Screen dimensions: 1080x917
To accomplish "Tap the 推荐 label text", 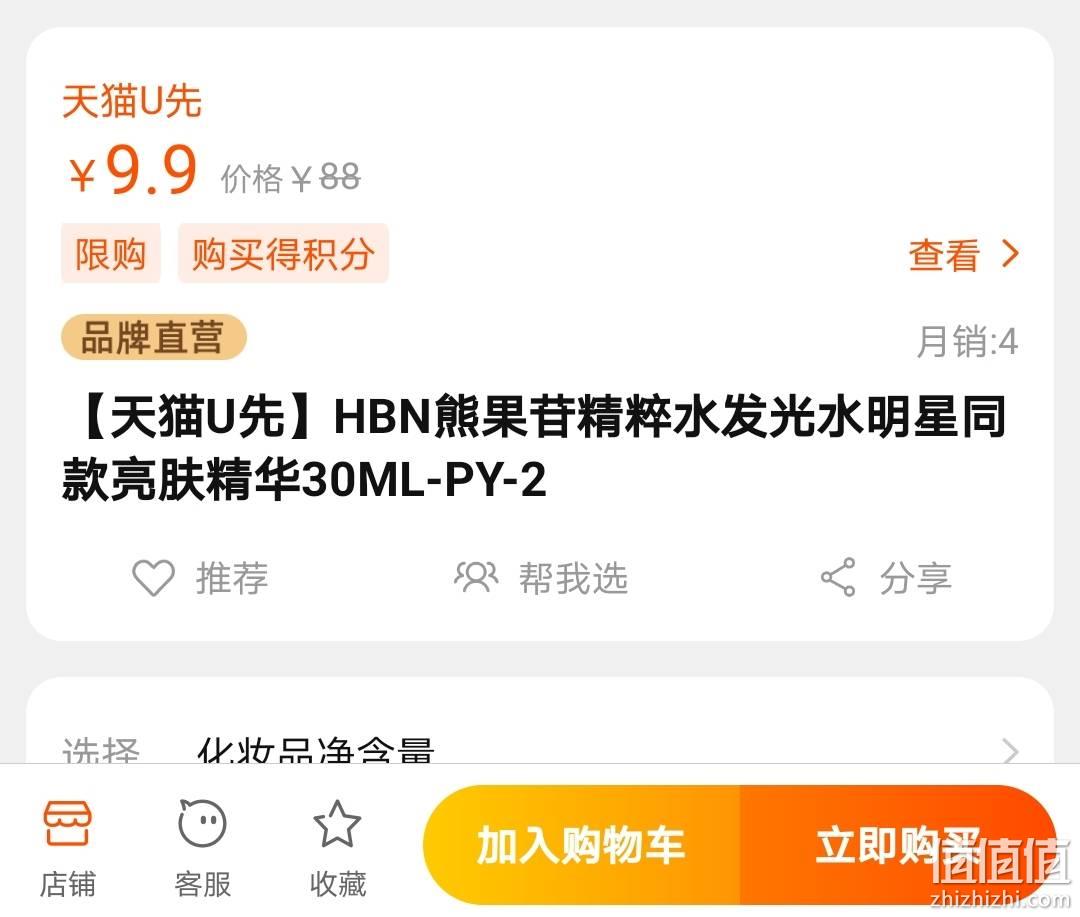I will pos(232,578).
